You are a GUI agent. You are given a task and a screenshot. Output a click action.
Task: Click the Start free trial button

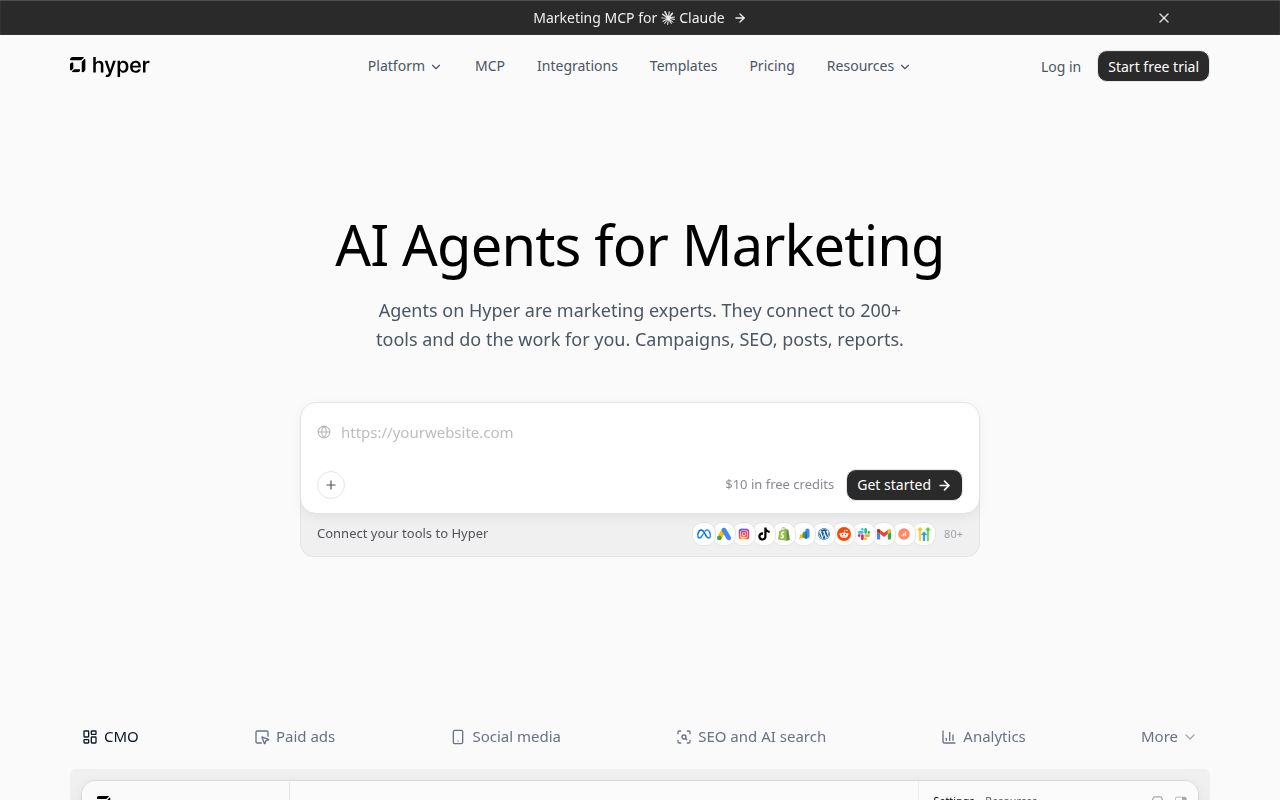point(1153,66)
